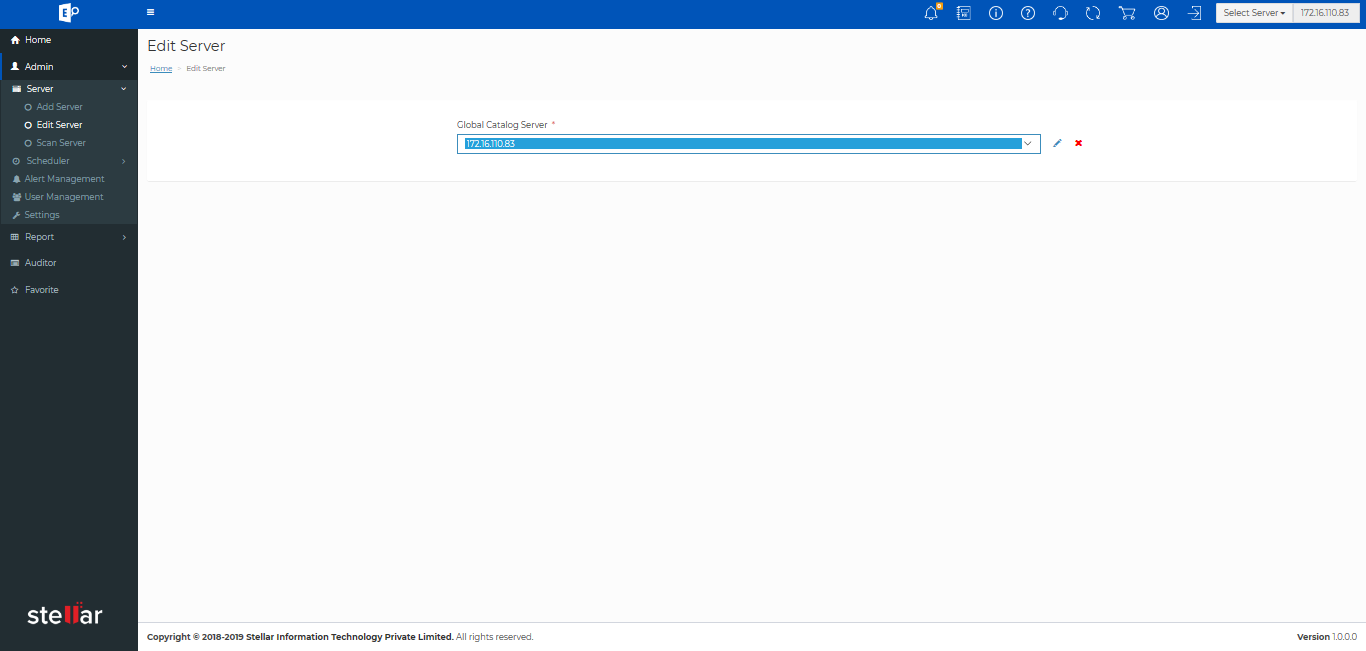Open help via the question mark icon
The width and height of the screenshot is (1366, 651).
(1027, 13)
